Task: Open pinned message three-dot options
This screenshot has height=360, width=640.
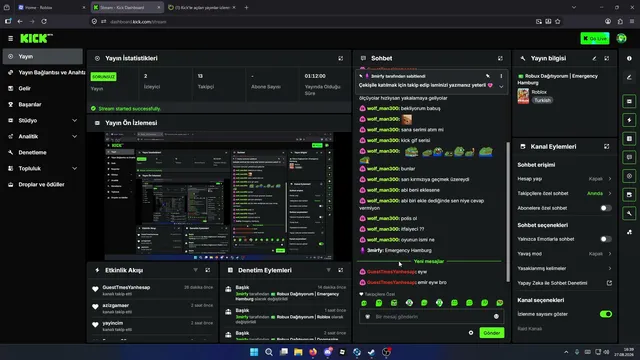Action: pyautogui.click(x=501, y=76)
